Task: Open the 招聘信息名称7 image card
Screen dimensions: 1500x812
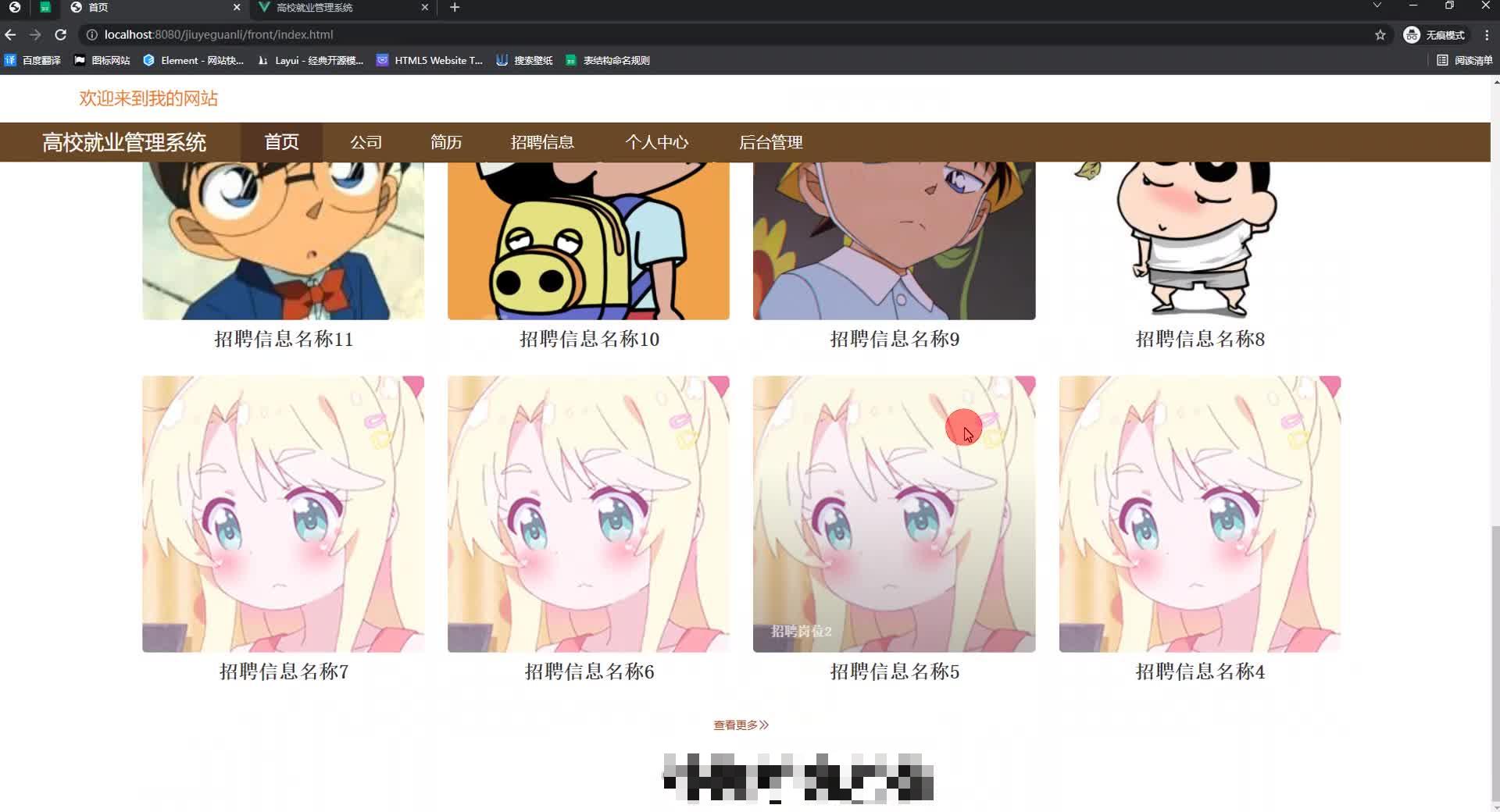Action: tap(283, 514)
